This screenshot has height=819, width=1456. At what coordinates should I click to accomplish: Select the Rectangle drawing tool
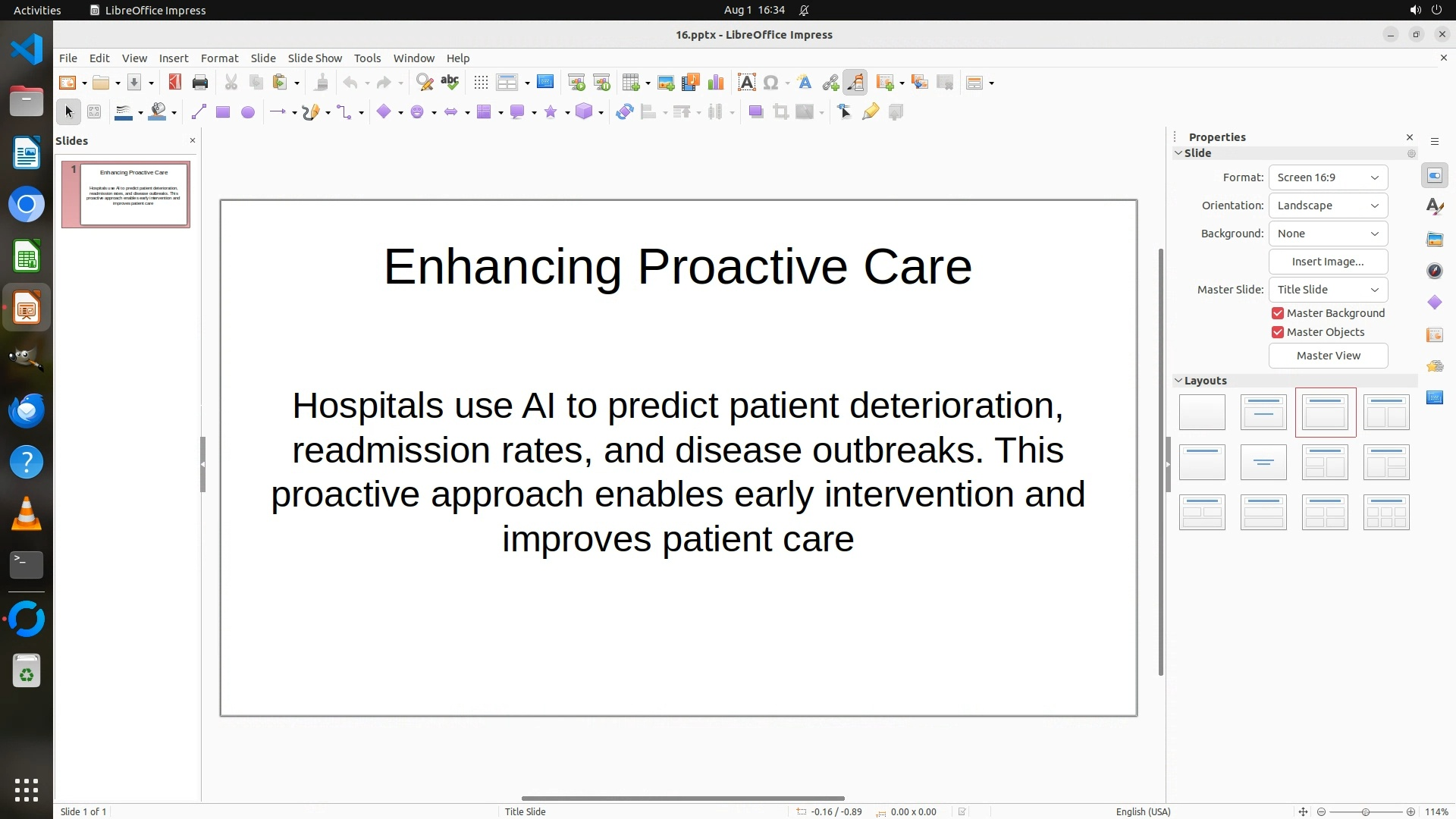(x=222, y=112)
